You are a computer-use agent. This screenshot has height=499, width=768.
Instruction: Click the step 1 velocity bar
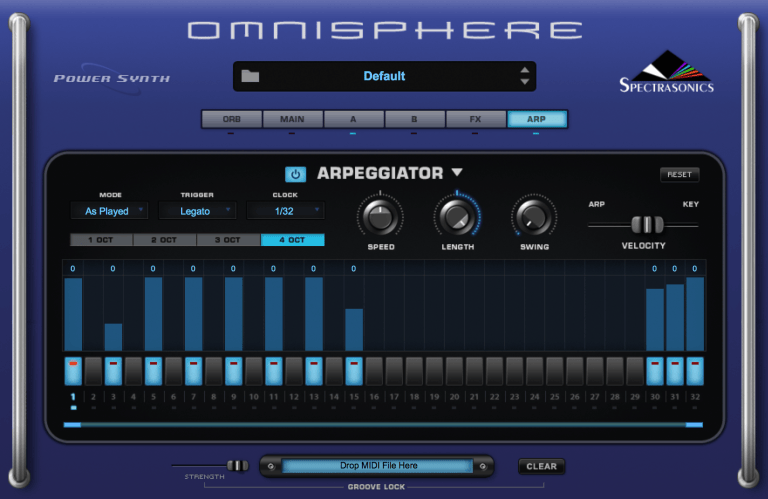pos(73,314)
